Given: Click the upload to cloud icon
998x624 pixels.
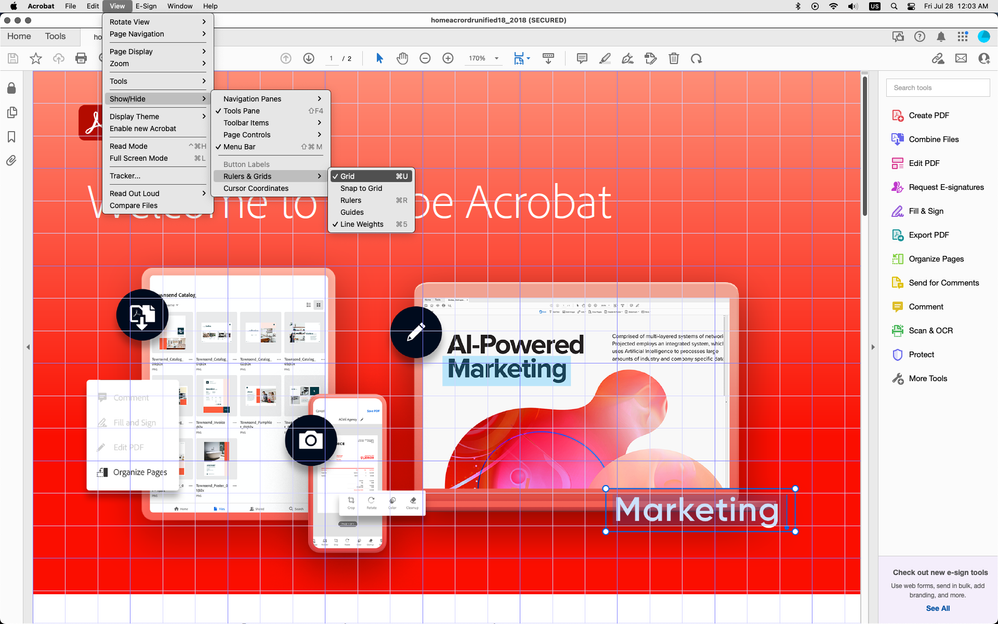Looking at the screenshot, I should coord(59,59).
